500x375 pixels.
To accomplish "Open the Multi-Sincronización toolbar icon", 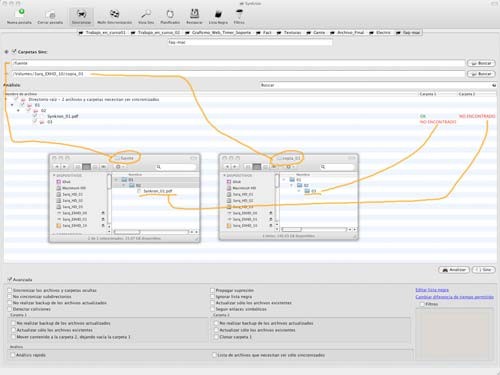I will click(x=114, y=15).
